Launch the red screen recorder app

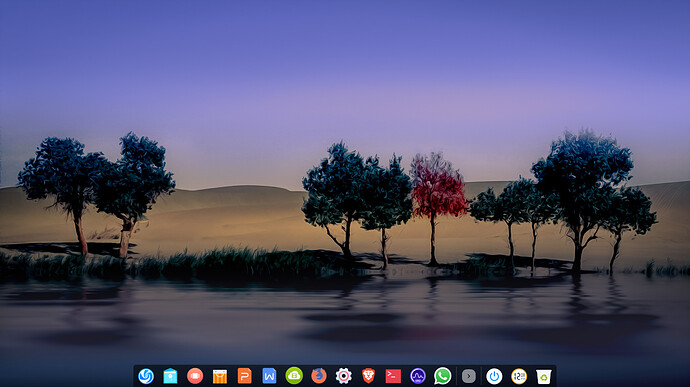pyautogui.click(x=195, y=376)
